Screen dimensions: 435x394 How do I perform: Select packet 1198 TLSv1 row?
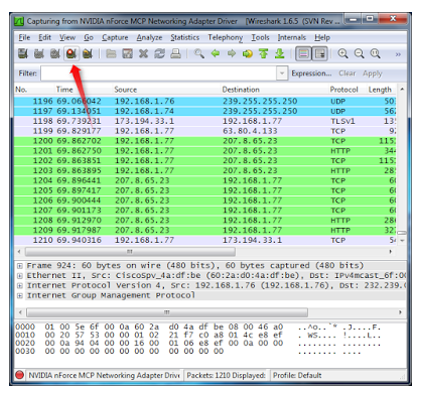[206, 121]
